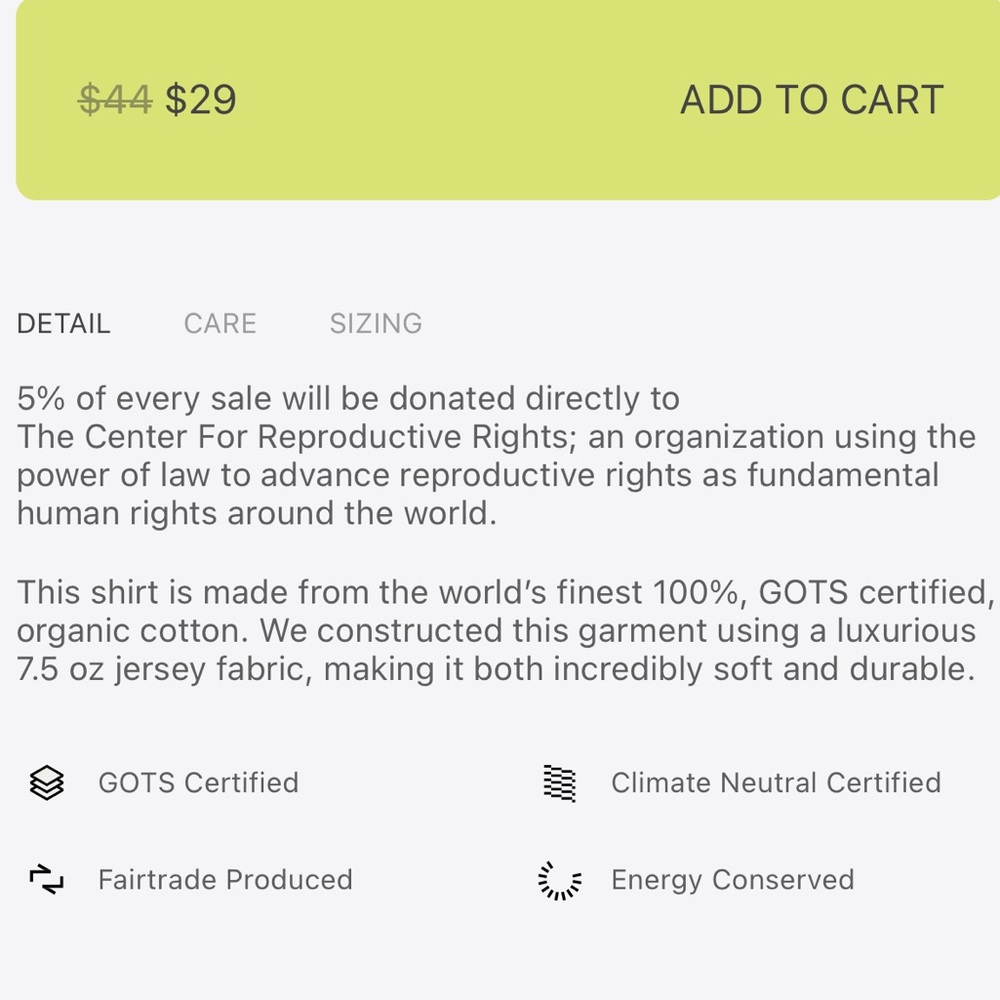
Task: Show the SIZING tab
Action: click(x=376, y=324)
